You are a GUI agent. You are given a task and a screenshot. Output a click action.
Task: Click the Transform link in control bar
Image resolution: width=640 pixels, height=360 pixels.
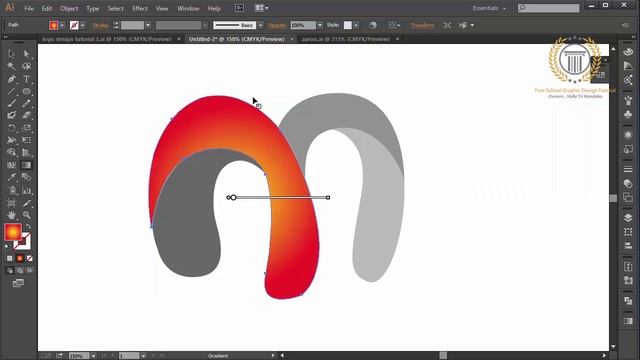[422, 25]
